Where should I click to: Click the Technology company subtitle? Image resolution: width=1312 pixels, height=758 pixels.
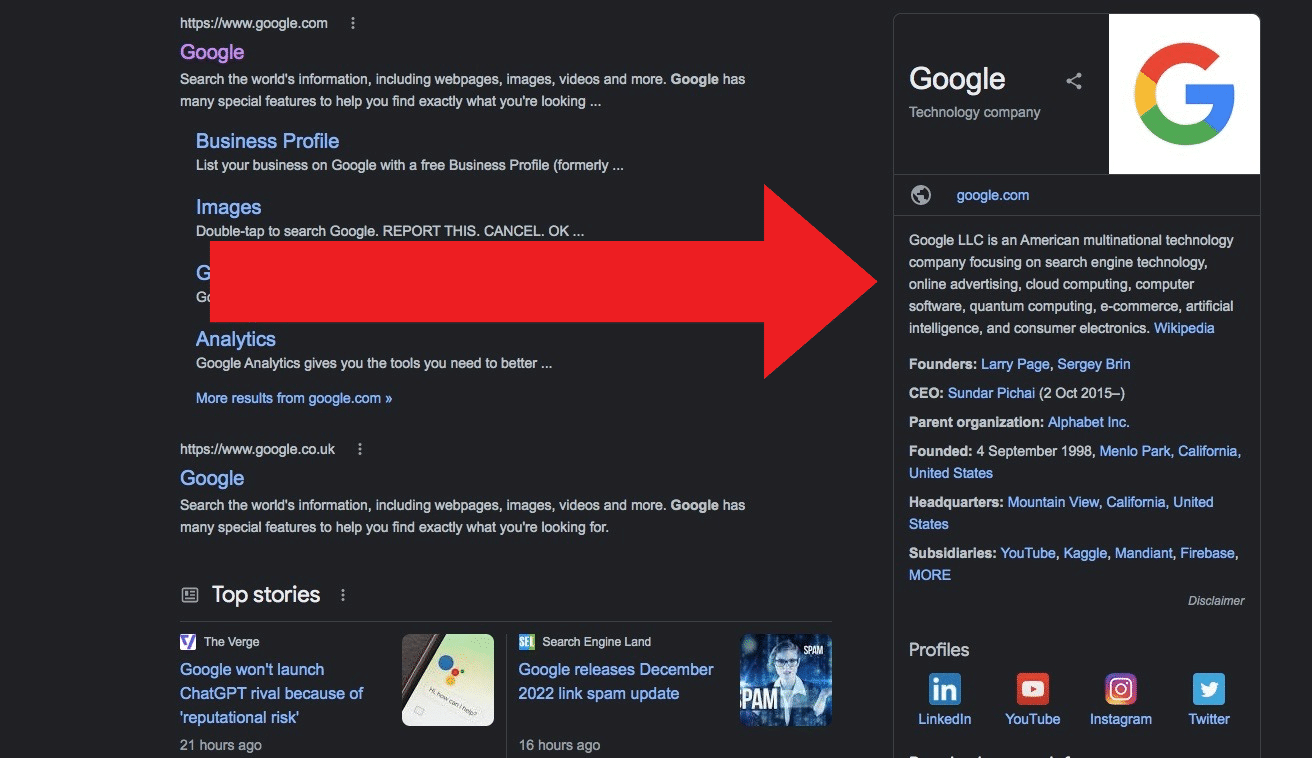coord(975,112)
